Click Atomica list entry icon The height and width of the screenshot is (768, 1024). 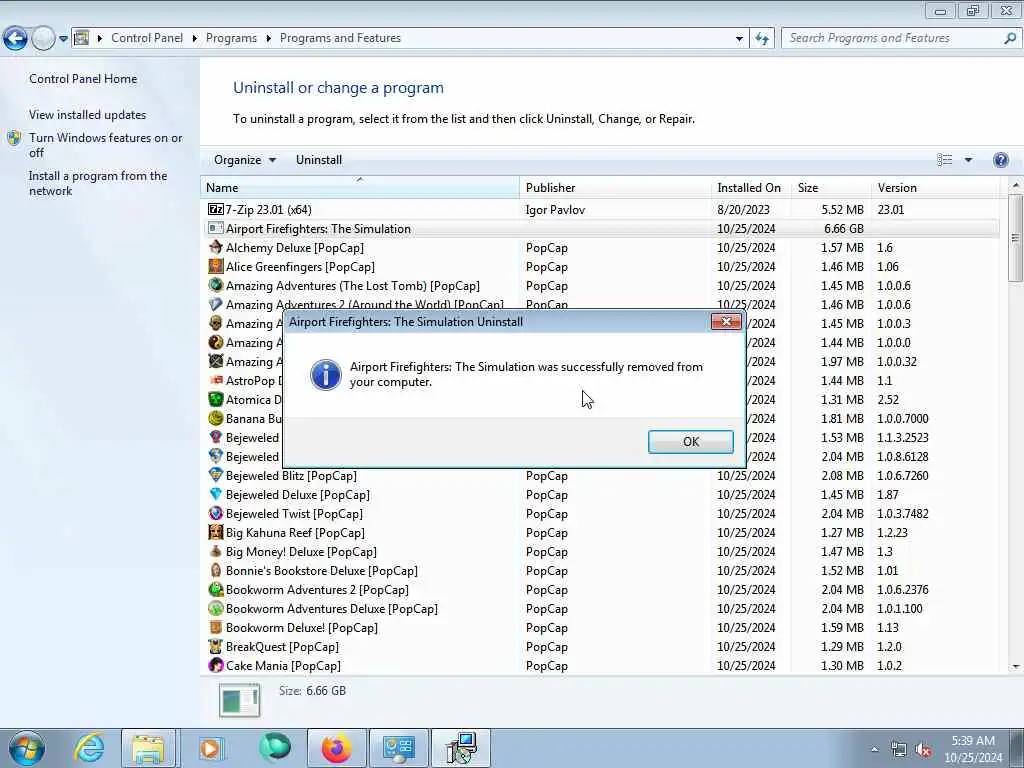click(x=216, y=399)
